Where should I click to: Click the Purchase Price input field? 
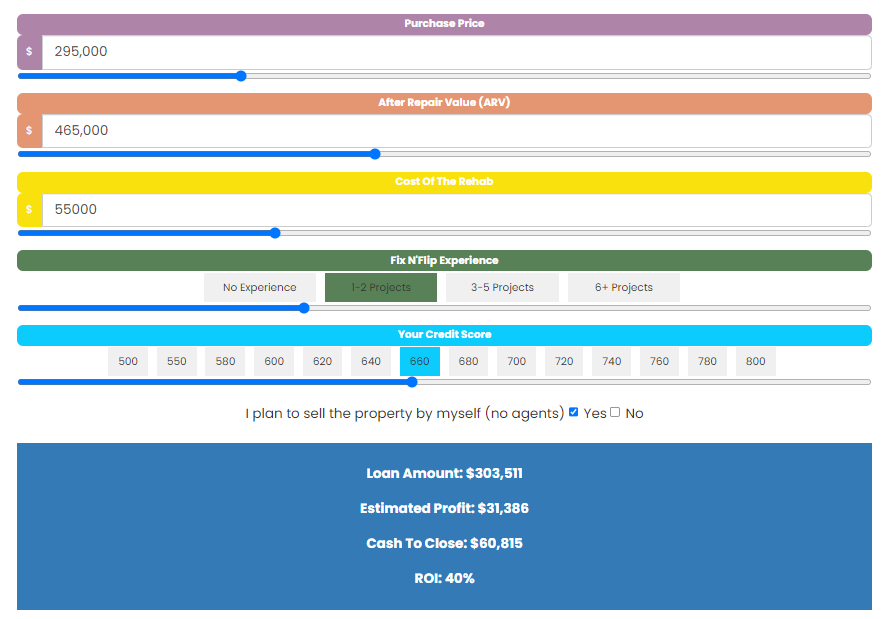(455, 52)
